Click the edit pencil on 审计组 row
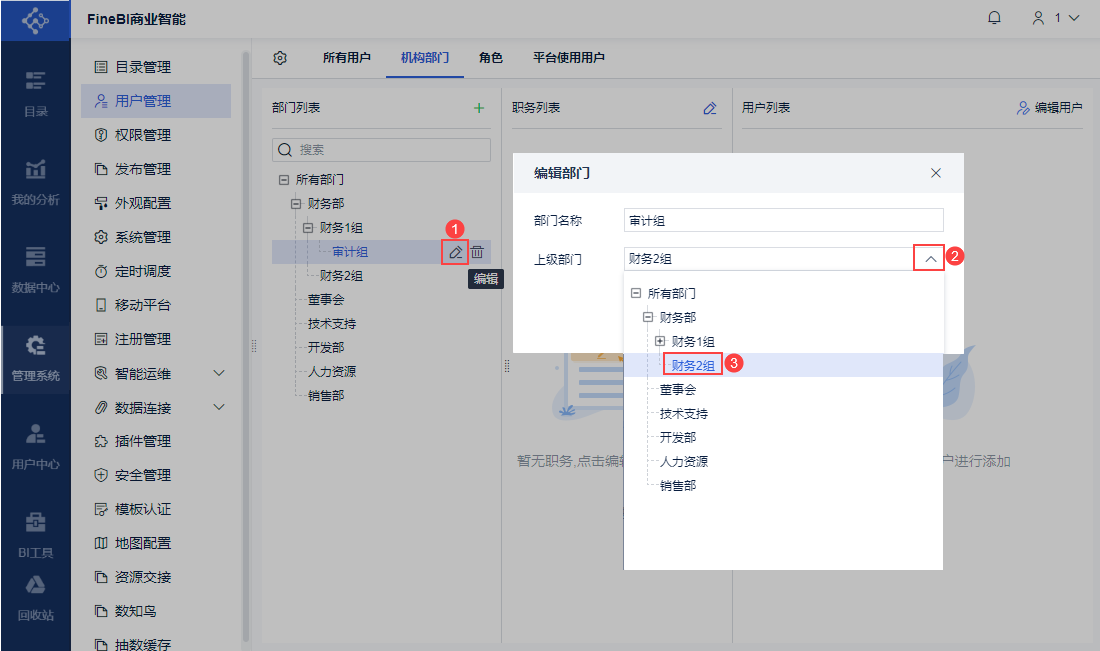This screenshot has width=1100, height=651. point(455,252)
